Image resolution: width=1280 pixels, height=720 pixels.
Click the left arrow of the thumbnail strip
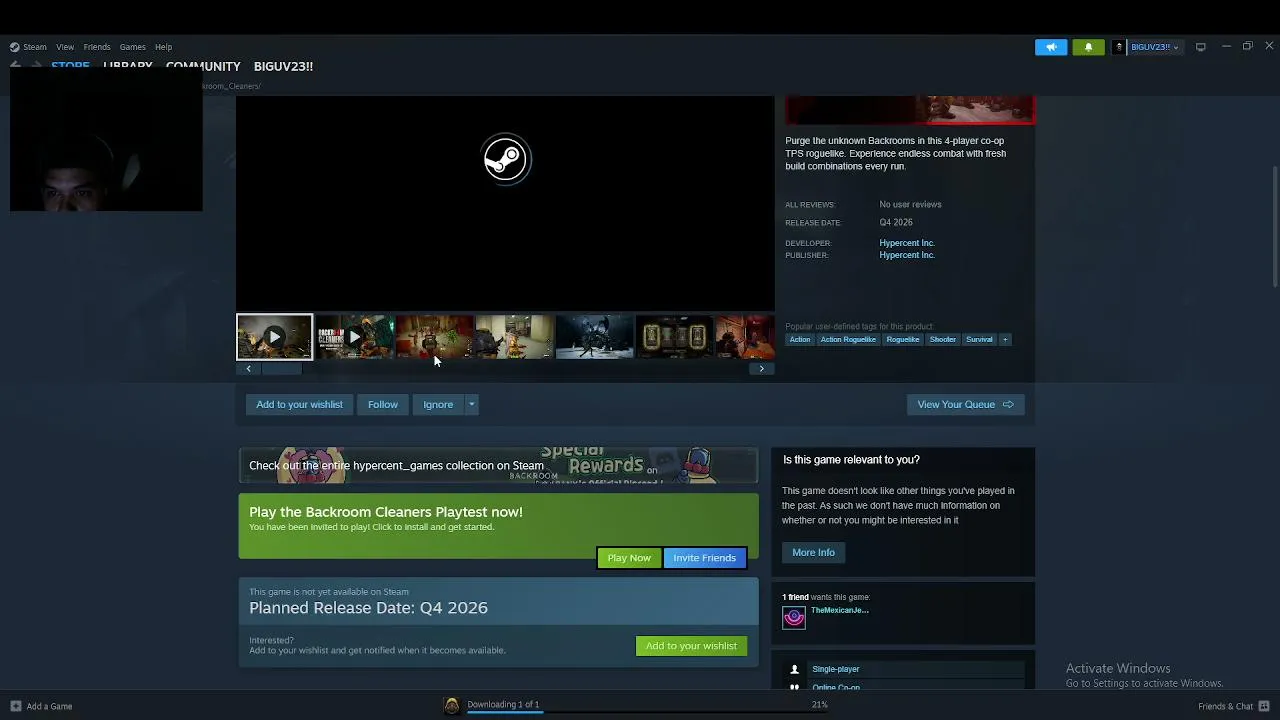[249, 369]
